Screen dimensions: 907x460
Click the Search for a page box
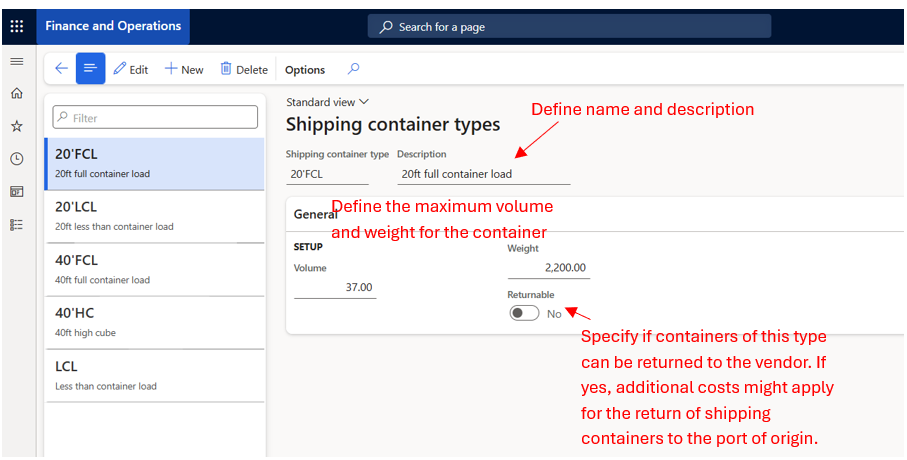tap(569, 27)
